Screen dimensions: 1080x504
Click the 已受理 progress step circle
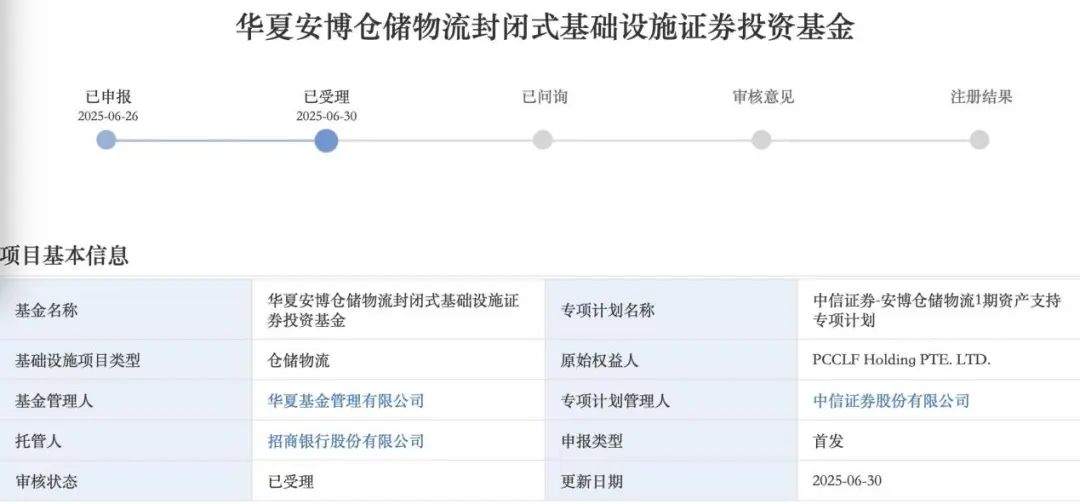326,140
